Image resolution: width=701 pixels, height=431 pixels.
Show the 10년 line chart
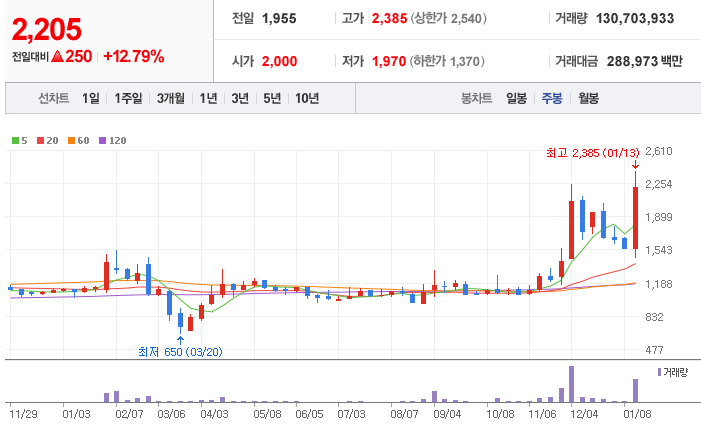point(307,98)
